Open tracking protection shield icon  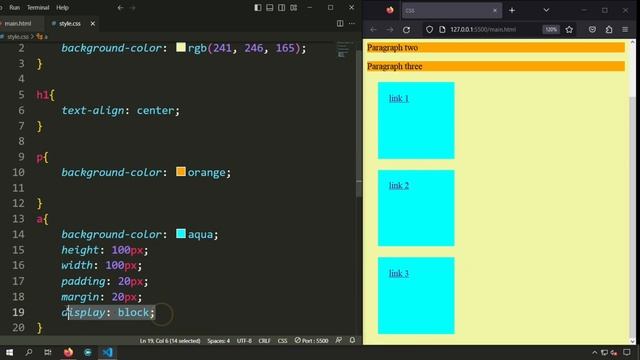429,29
